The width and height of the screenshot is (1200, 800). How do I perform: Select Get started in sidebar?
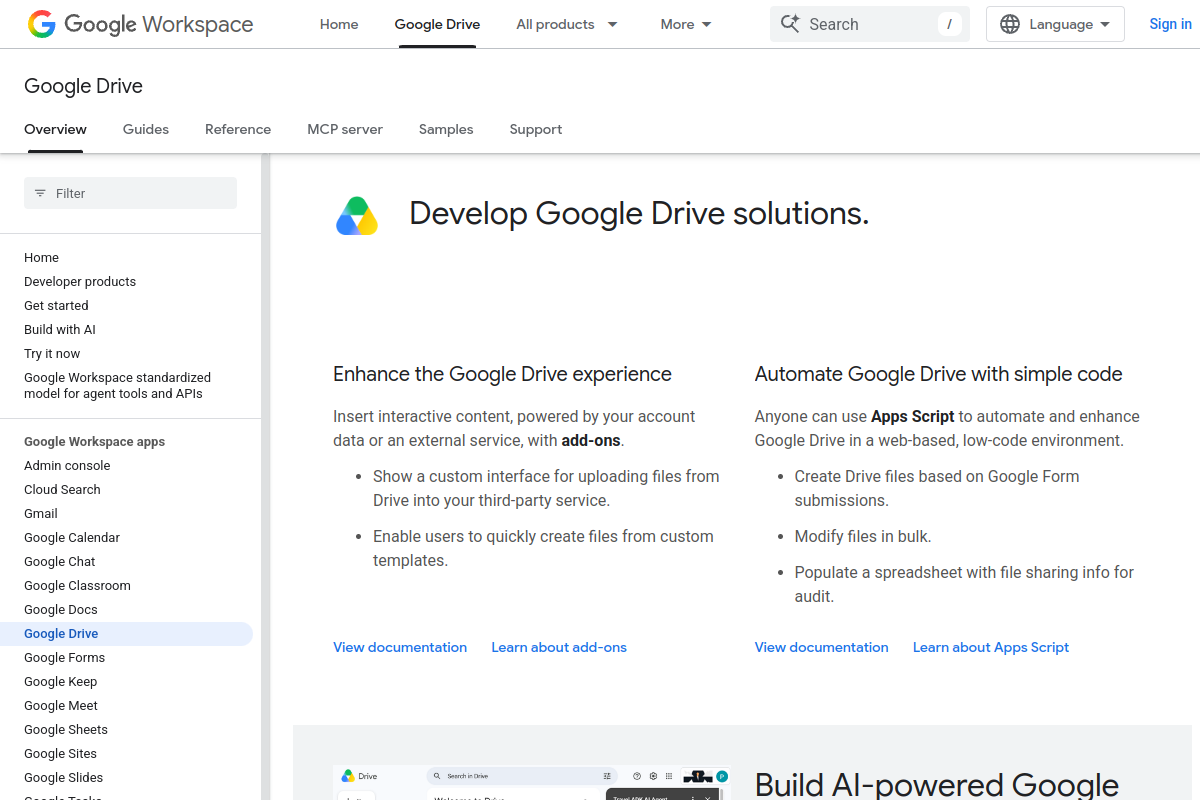(56, 305)
